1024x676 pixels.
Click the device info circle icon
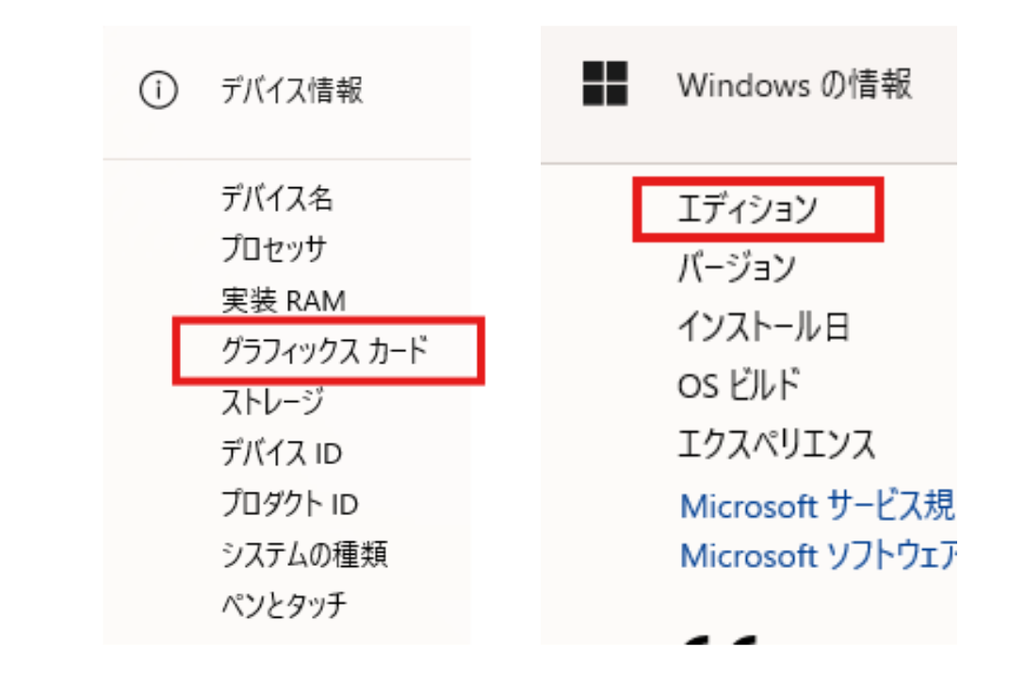tap(158, 90)
